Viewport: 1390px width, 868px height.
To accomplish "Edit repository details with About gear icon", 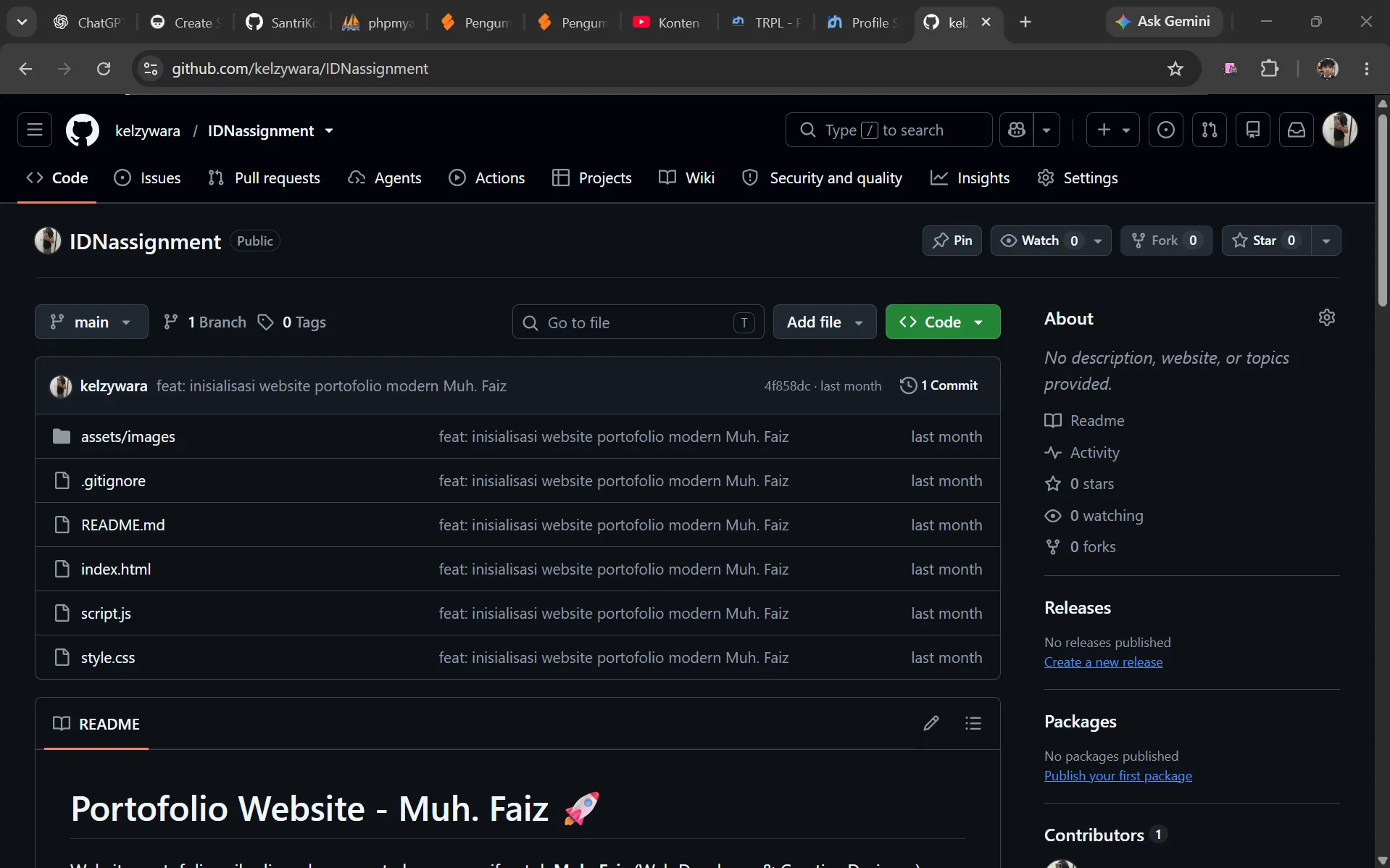I will (x=1327, y=318).
